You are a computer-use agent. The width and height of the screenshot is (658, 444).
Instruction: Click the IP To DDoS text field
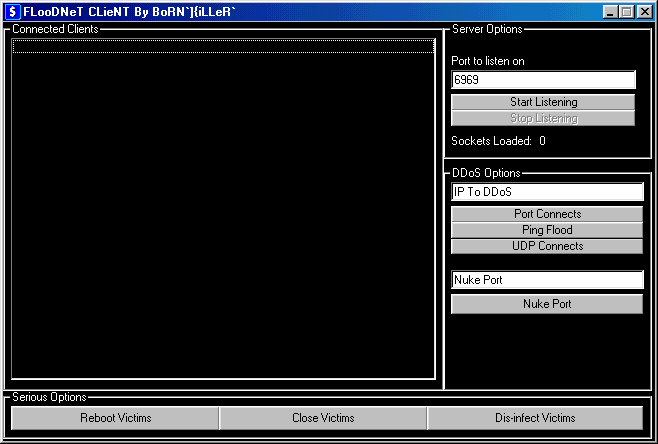(547, 192)
